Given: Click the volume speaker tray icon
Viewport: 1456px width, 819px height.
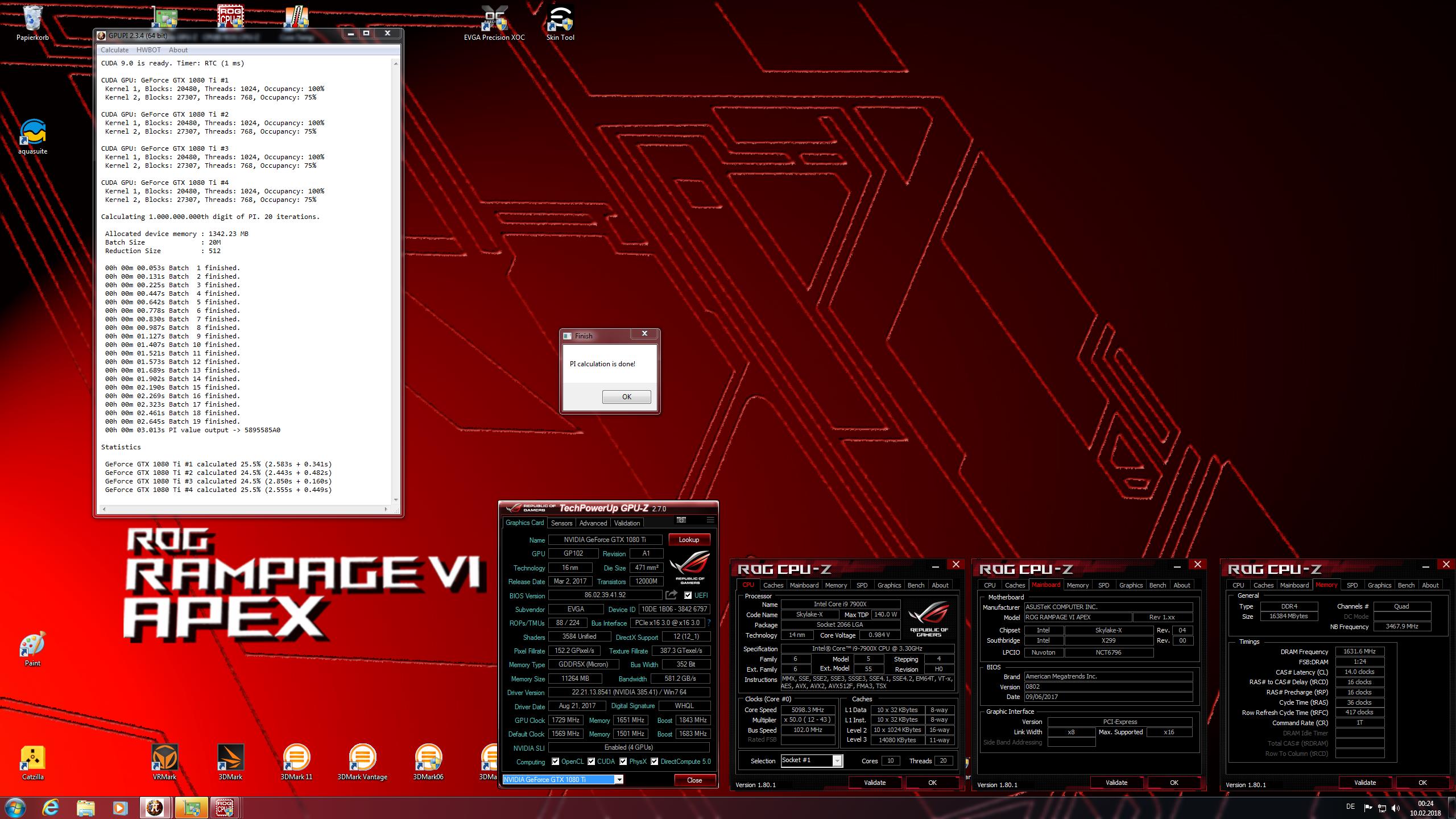Looking at the screenshot, I should point(1396,808).
